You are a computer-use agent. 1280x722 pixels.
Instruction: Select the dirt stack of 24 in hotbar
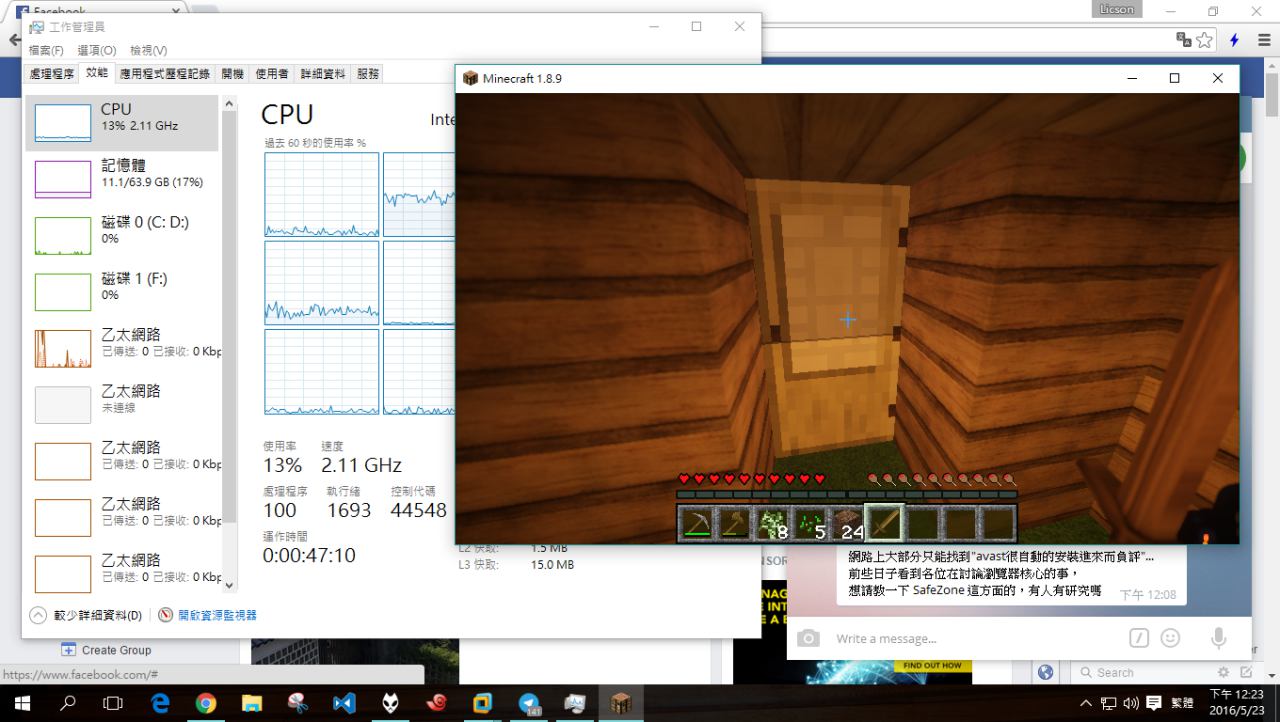click(x=846, y=523)
